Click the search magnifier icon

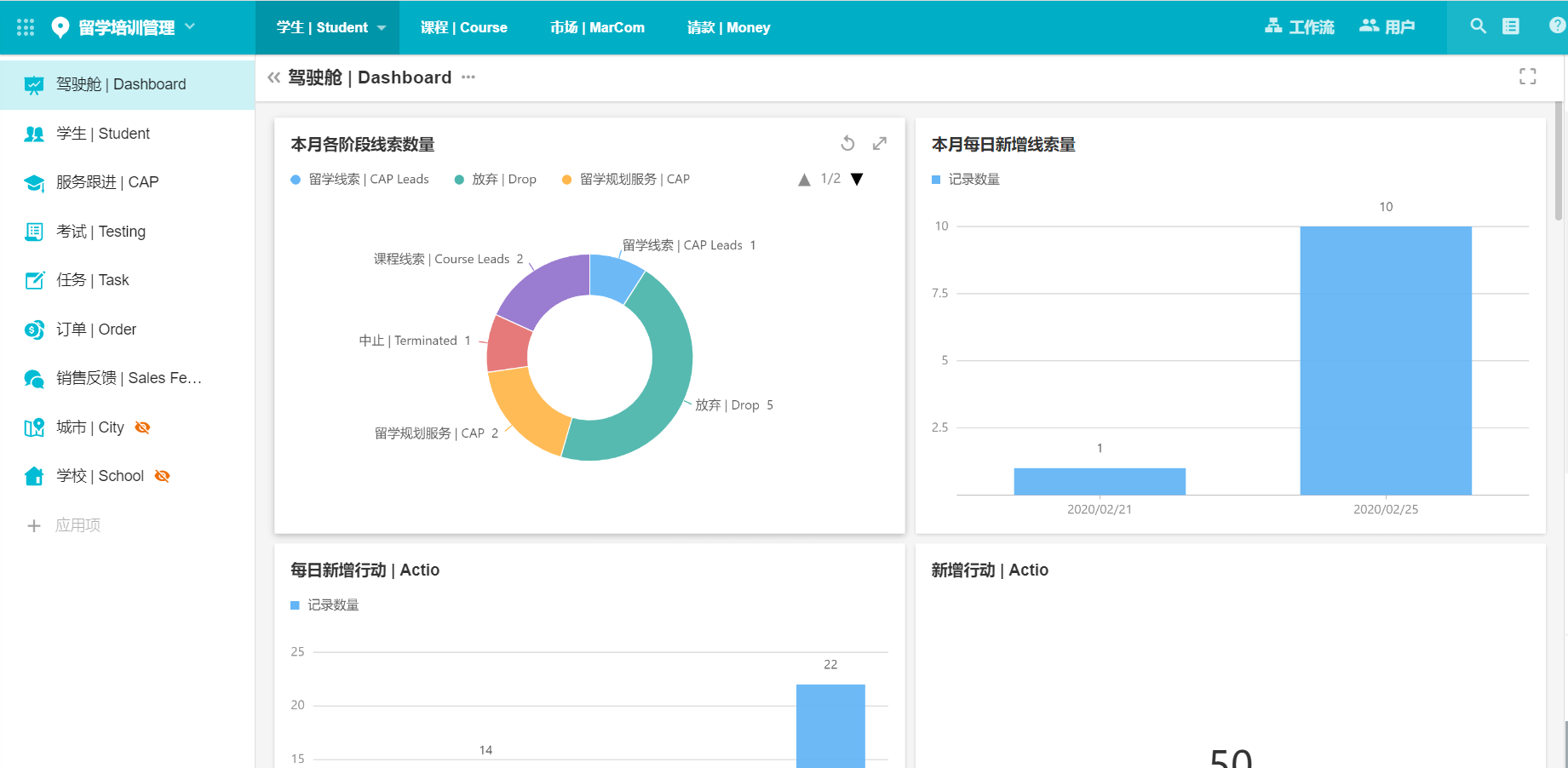[1478, 26]
